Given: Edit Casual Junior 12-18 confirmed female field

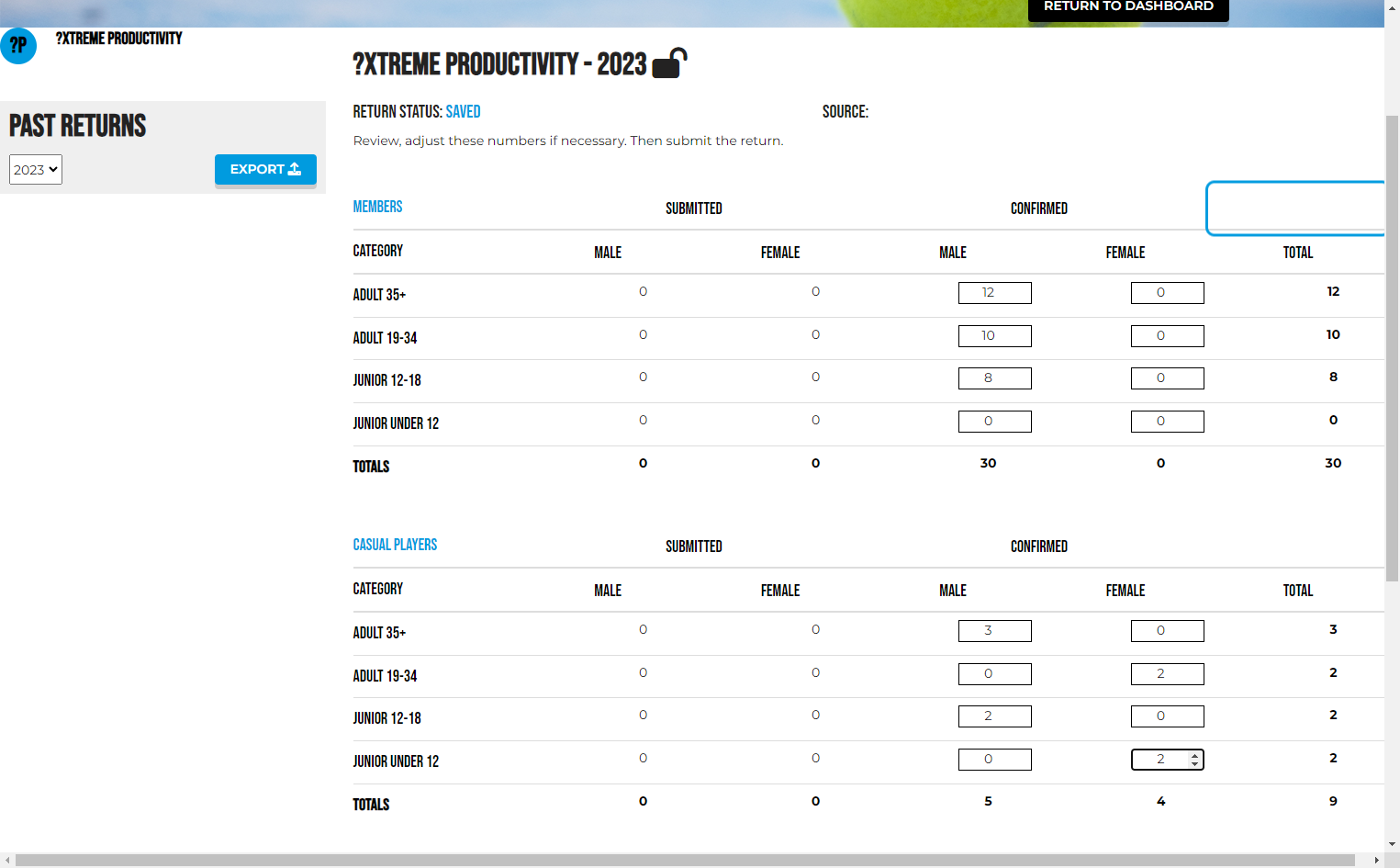Looking at the screenshot, I should (x=1168, y=716).
